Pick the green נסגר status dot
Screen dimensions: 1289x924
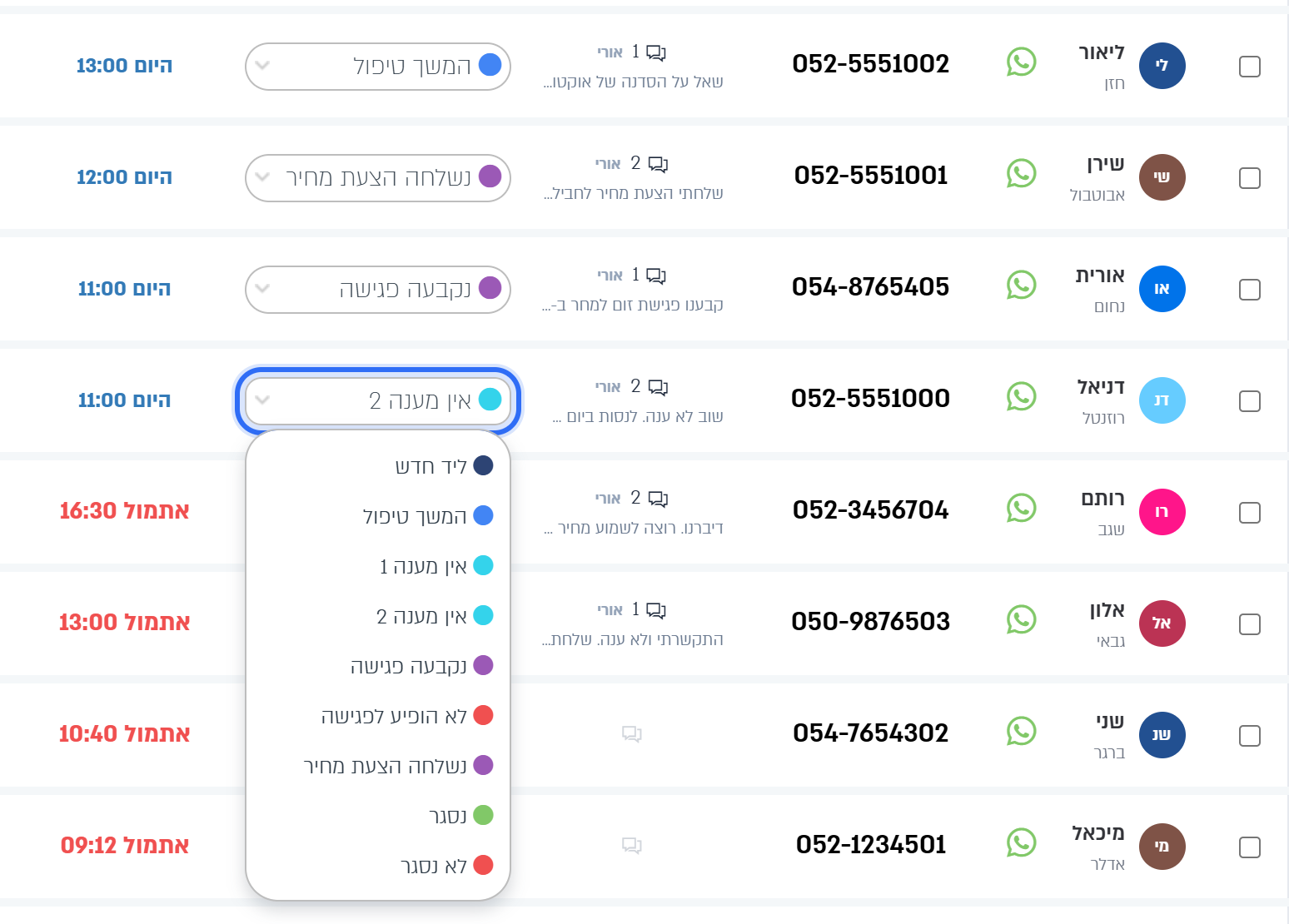(483, 815)
